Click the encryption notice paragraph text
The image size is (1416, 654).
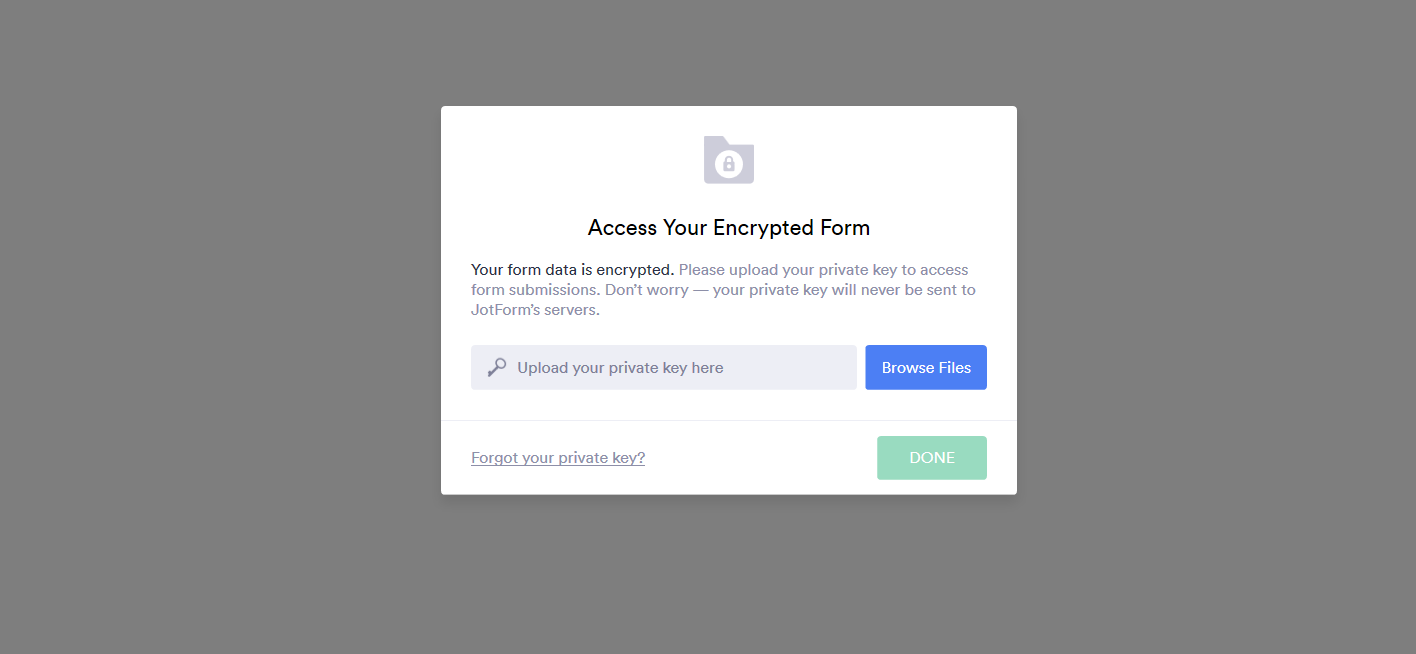(x=722, y=289)
